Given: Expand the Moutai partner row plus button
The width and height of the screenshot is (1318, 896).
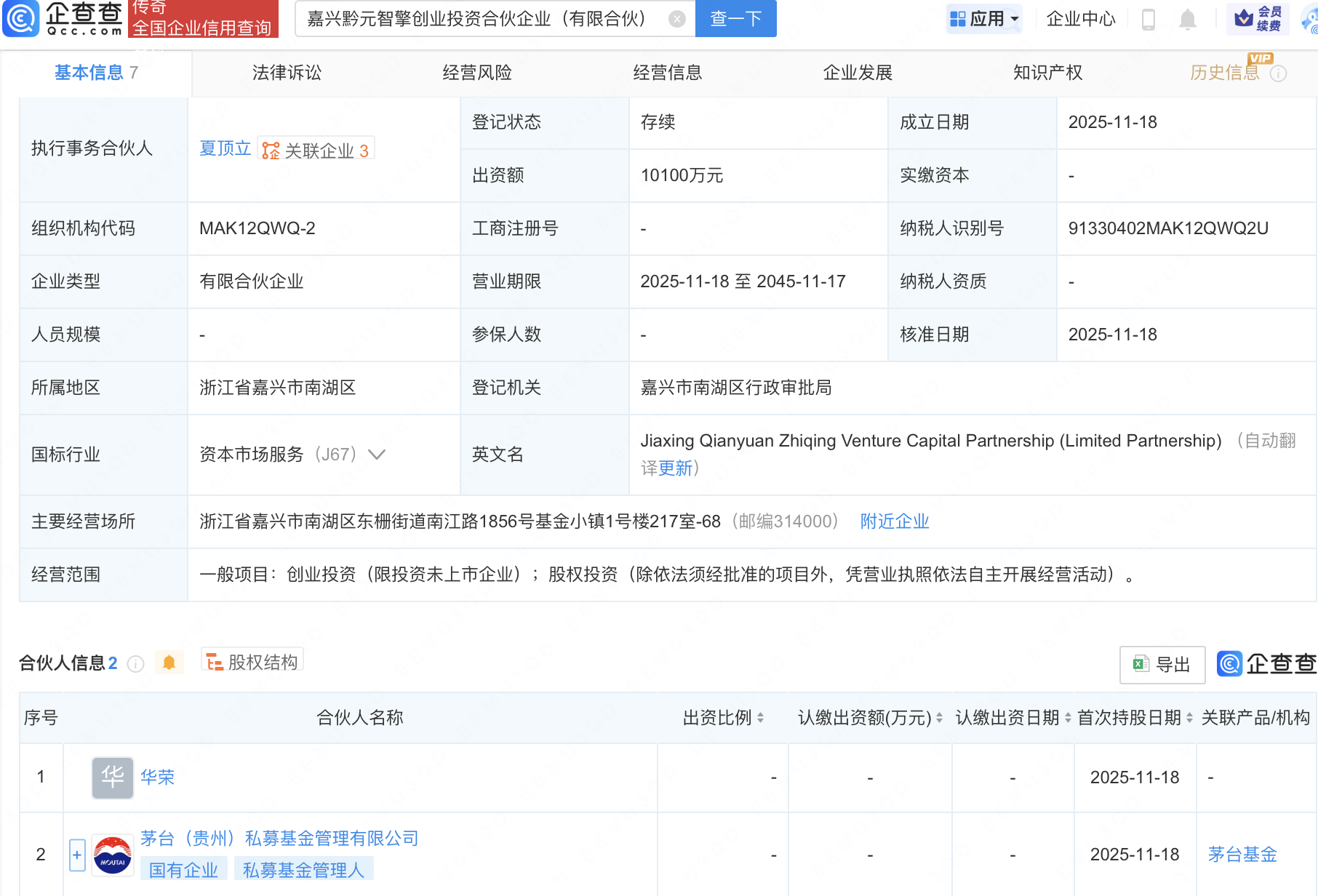Looking at the screenshot, I should coord(77,855).
